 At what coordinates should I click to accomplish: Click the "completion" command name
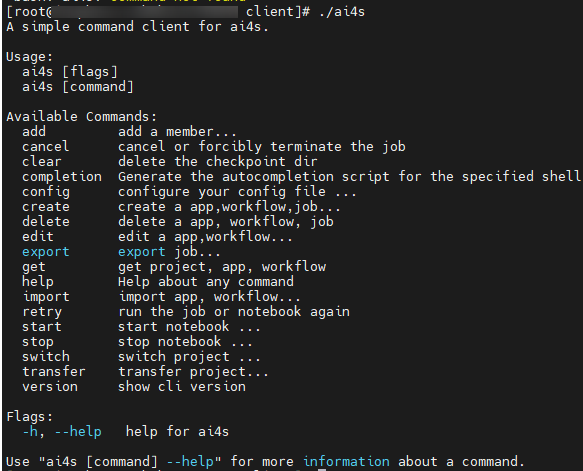(x=62, y=177)
